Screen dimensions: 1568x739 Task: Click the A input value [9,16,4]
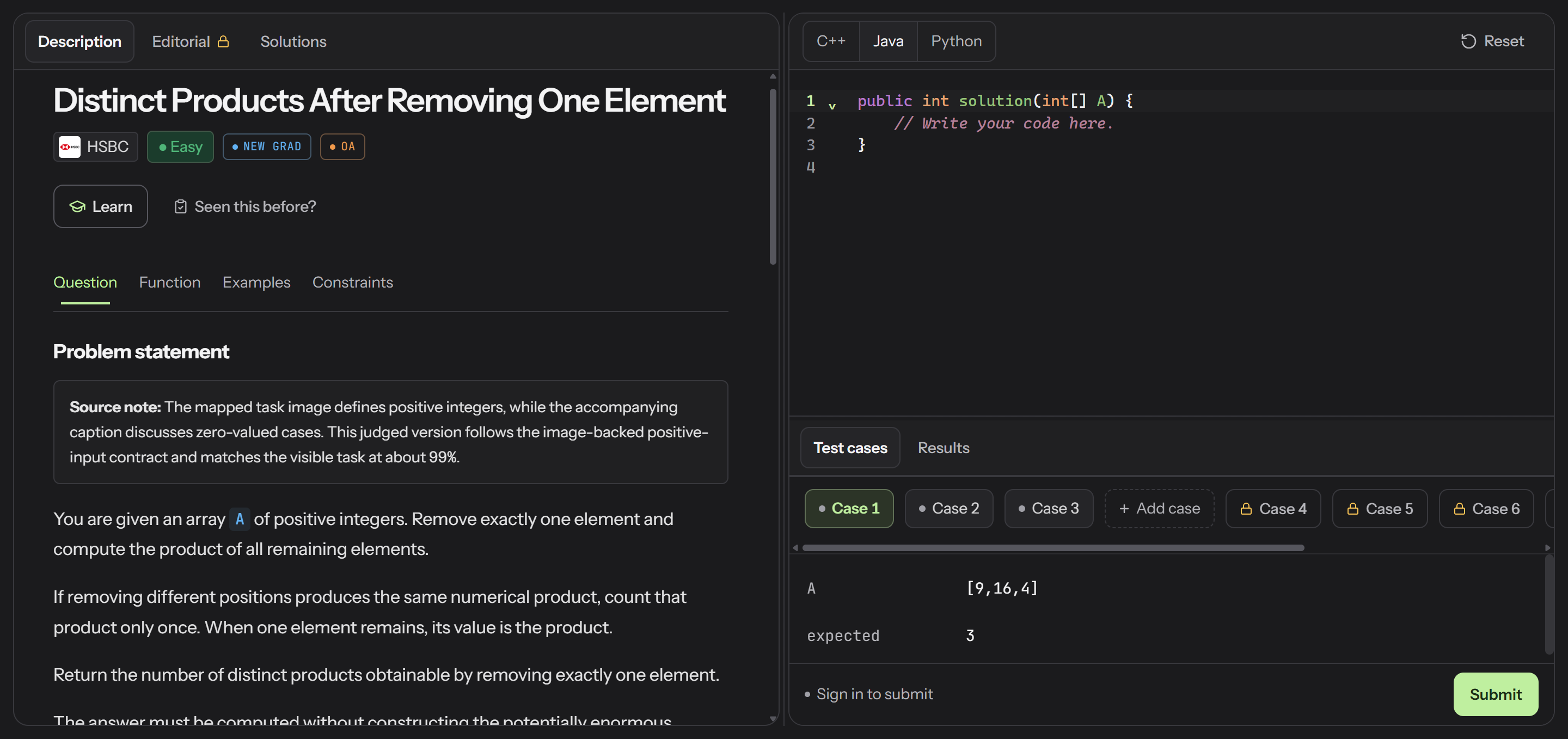click(1002, 588)
